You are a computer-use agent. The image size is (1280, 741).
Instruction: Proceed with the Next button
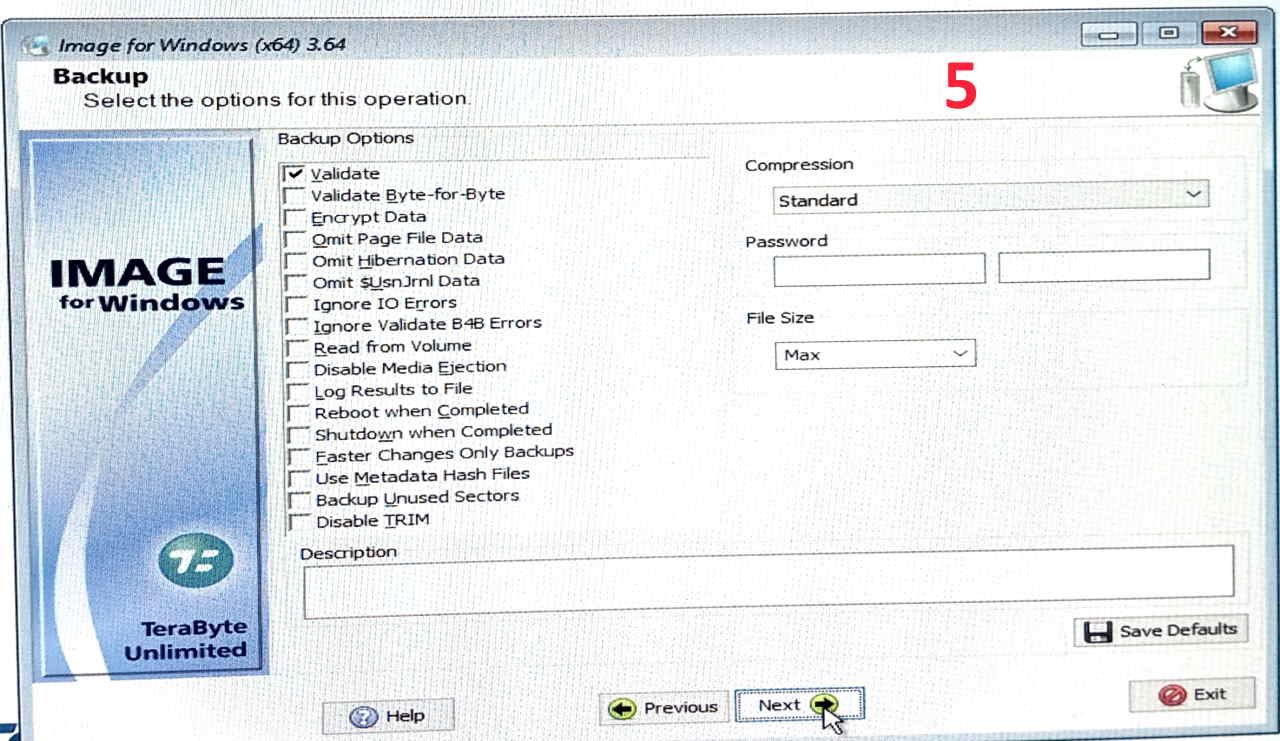pyautogui.click(x=799, y=705)
